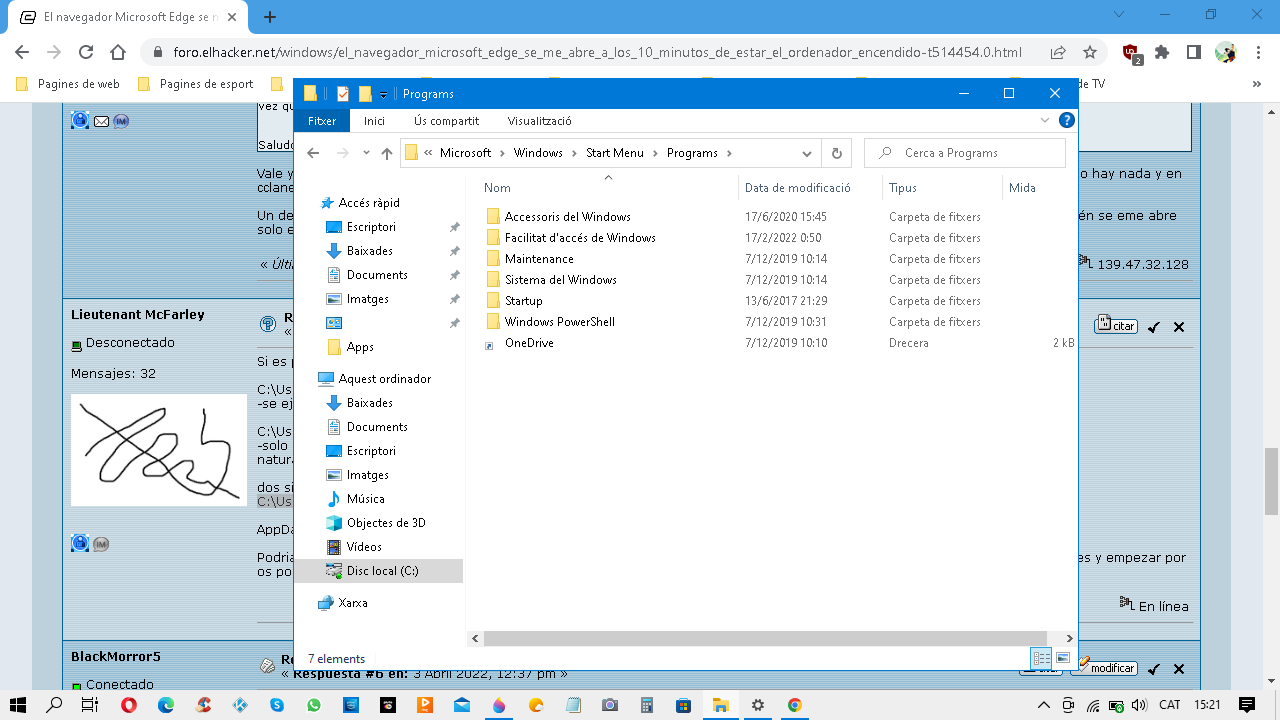Click the uBlock extension icon in Chrome
This screenshot has width=1280, height=720.
point(1132,53)
